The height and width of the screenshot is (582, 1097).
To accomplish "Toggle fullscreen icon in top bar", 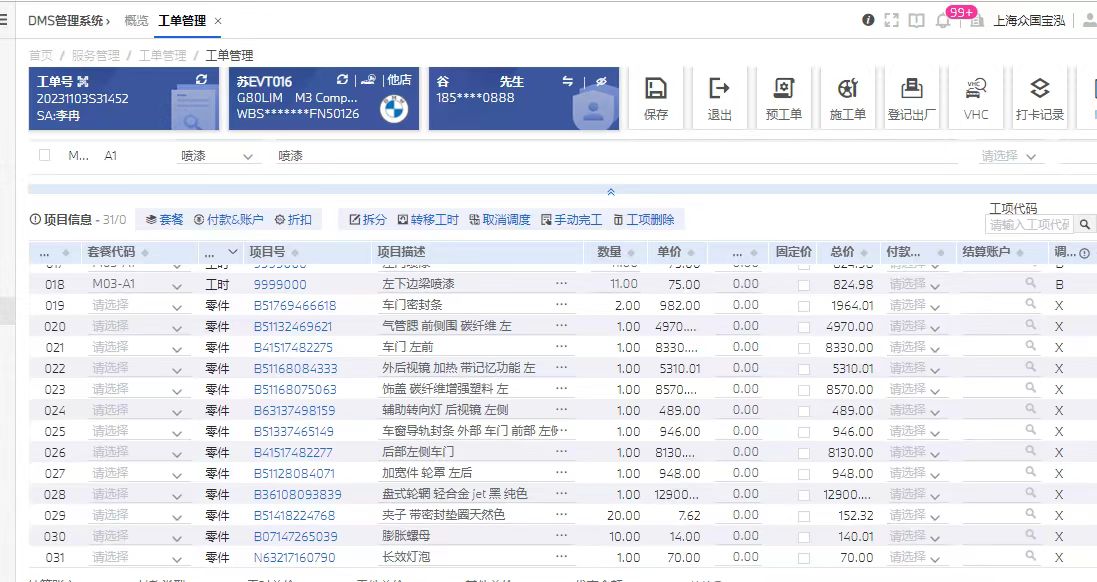I will pos(891,20).
